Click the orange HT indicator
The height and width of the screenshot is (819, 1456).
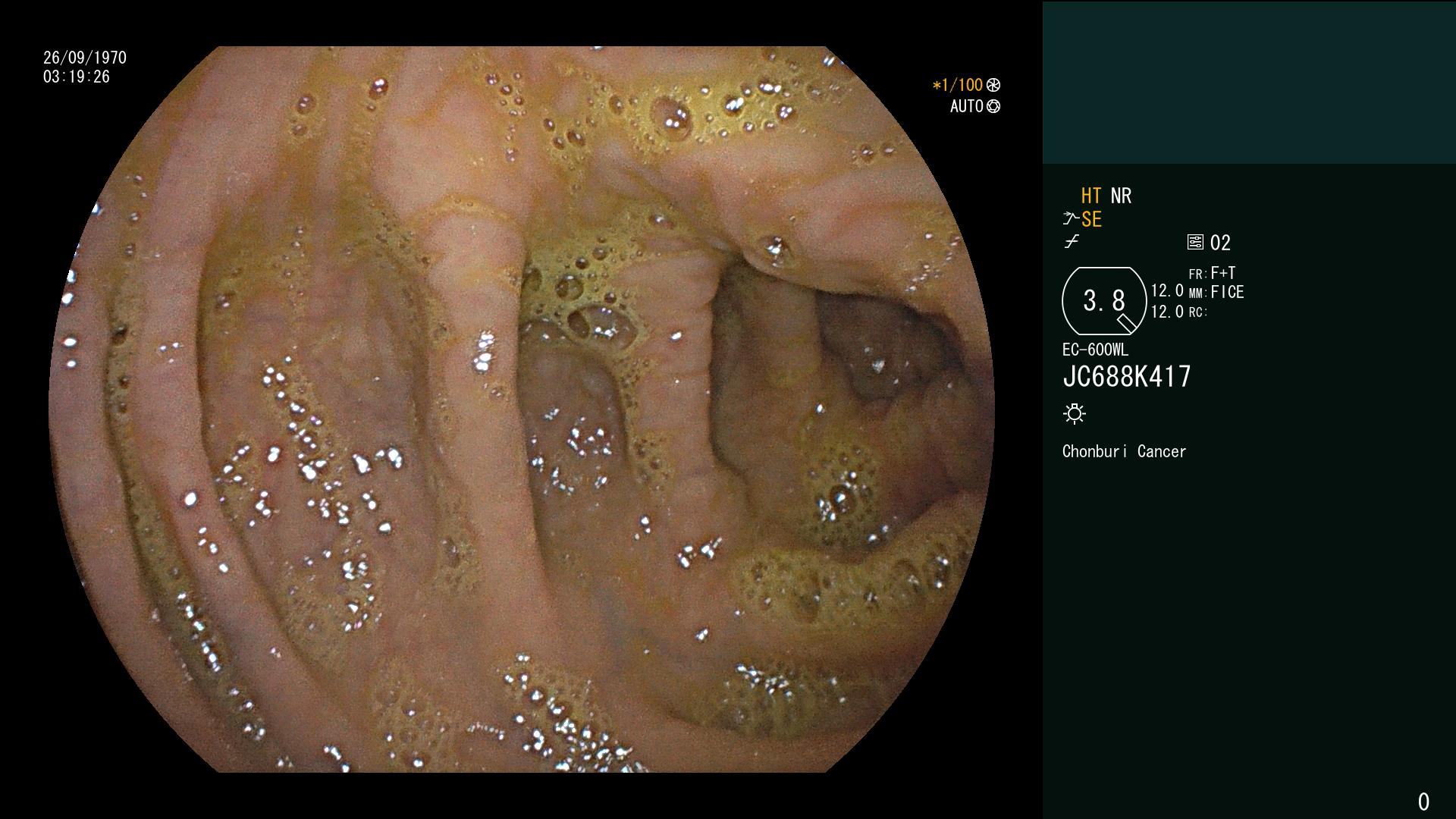point(1091,196)
